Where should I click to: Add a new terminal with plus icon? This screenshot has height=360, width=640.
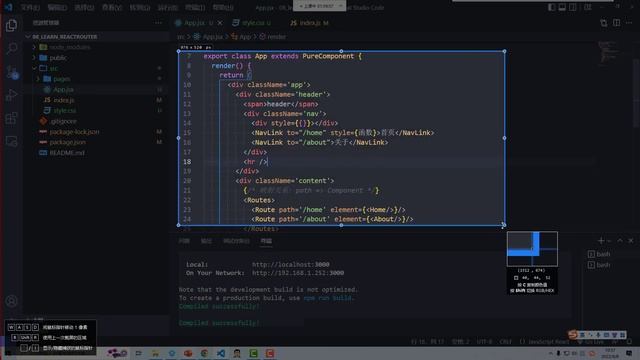coord(601,241)
